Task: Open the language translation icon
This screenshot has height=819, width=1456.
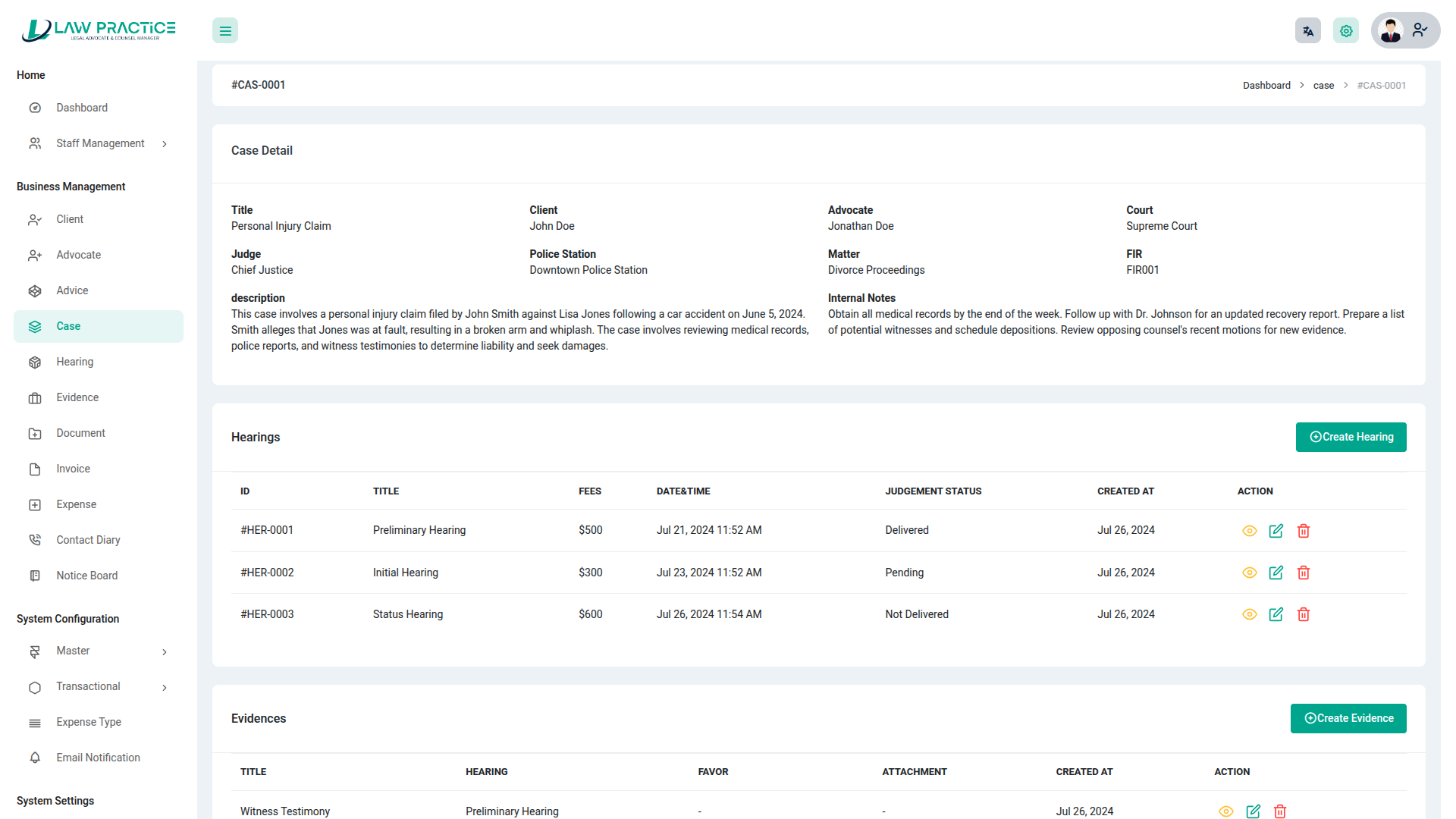Action: [x=1307, y=31]
